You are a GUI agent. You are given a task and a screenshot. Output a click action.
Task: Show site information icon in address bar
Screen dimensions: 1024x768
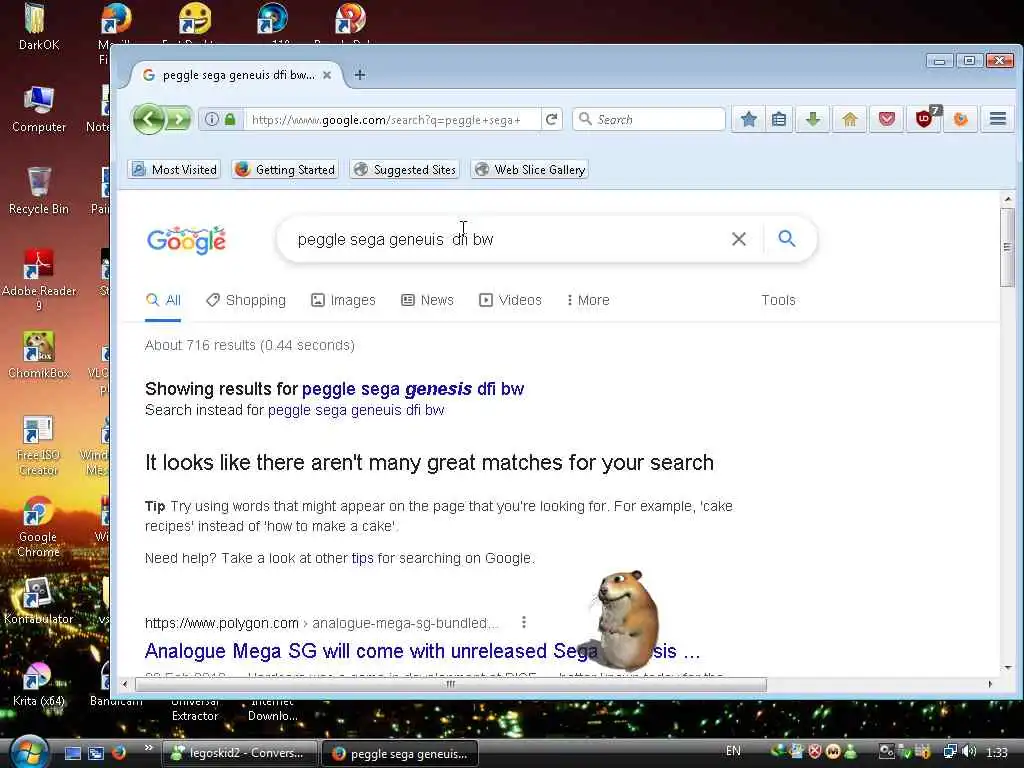point(212,120)
